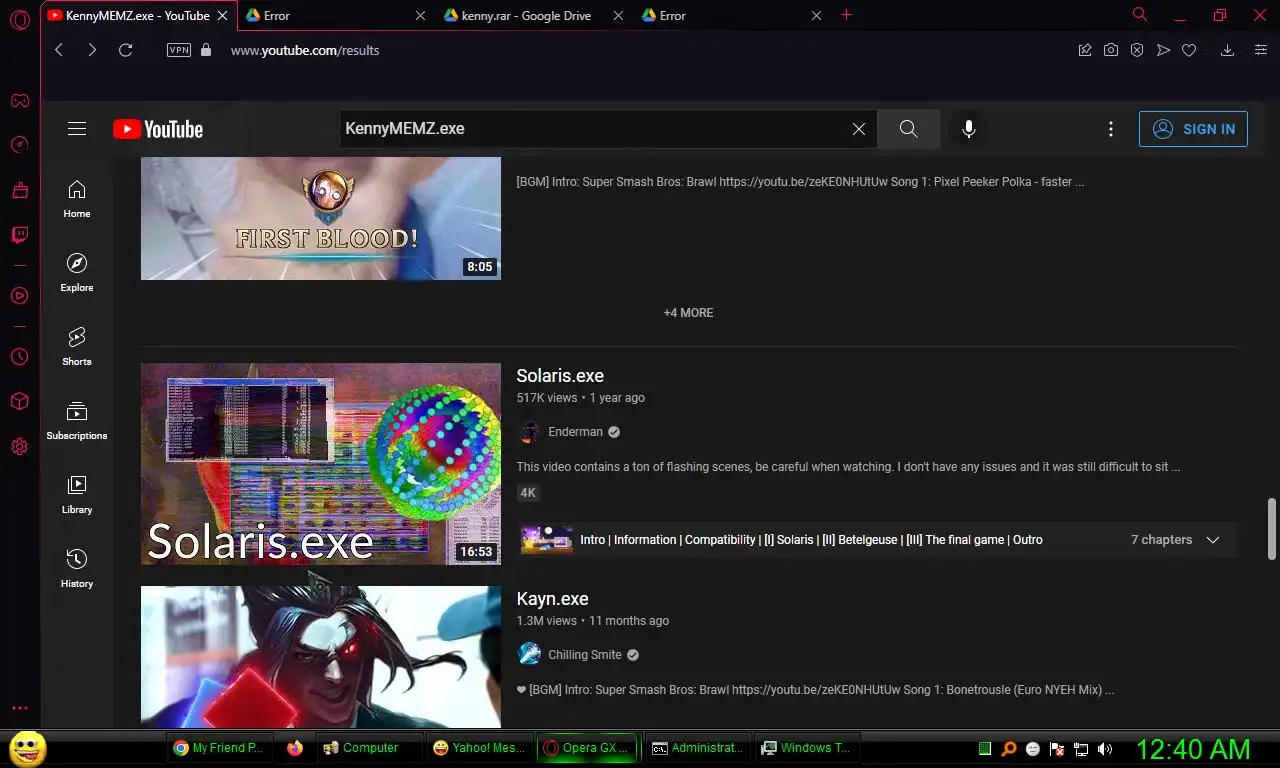Open GX Control speedometer icon in sidebar

click(x=19, y=145)
